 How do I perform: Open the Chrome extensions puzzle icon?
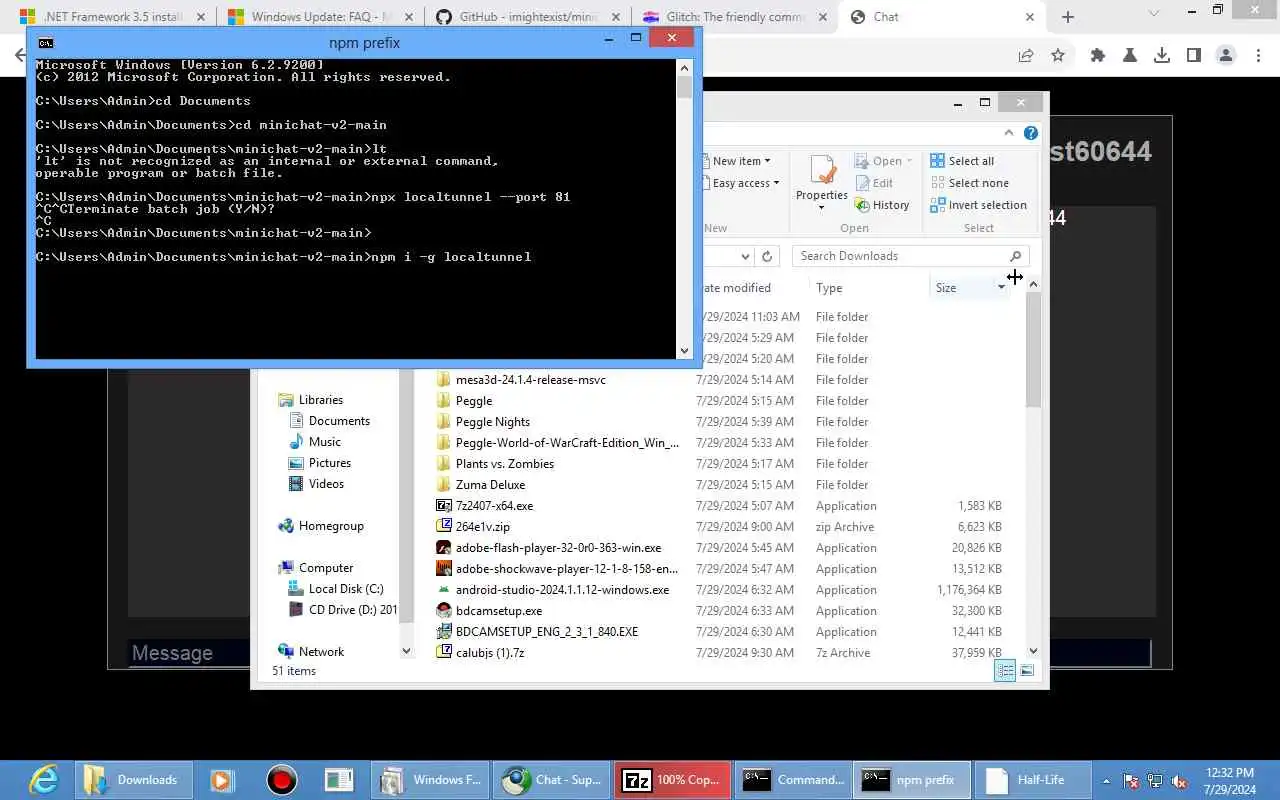[x=1098, y=56]
